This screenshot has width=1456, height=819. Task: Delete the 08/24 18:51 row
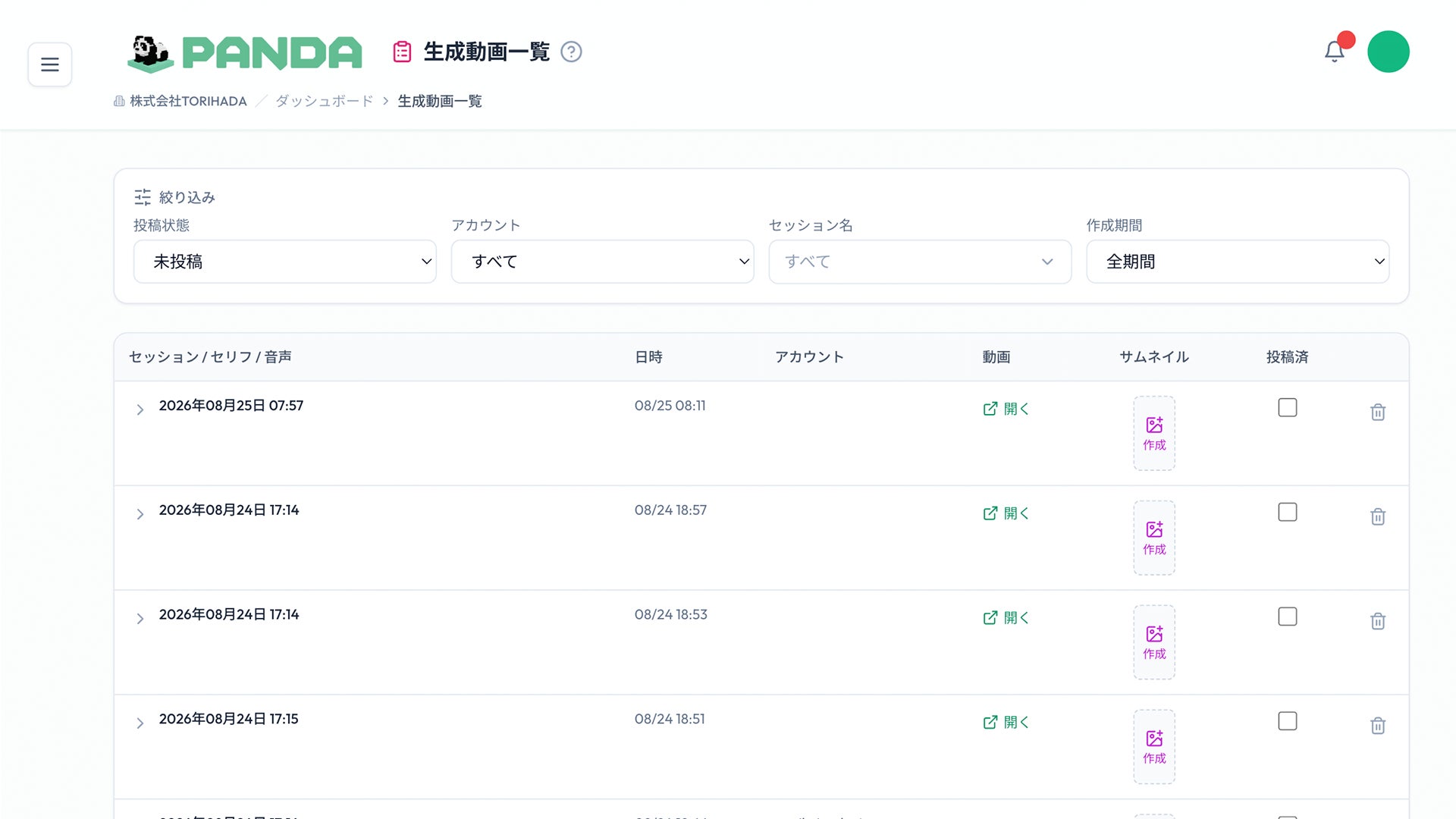(1378, 726)
